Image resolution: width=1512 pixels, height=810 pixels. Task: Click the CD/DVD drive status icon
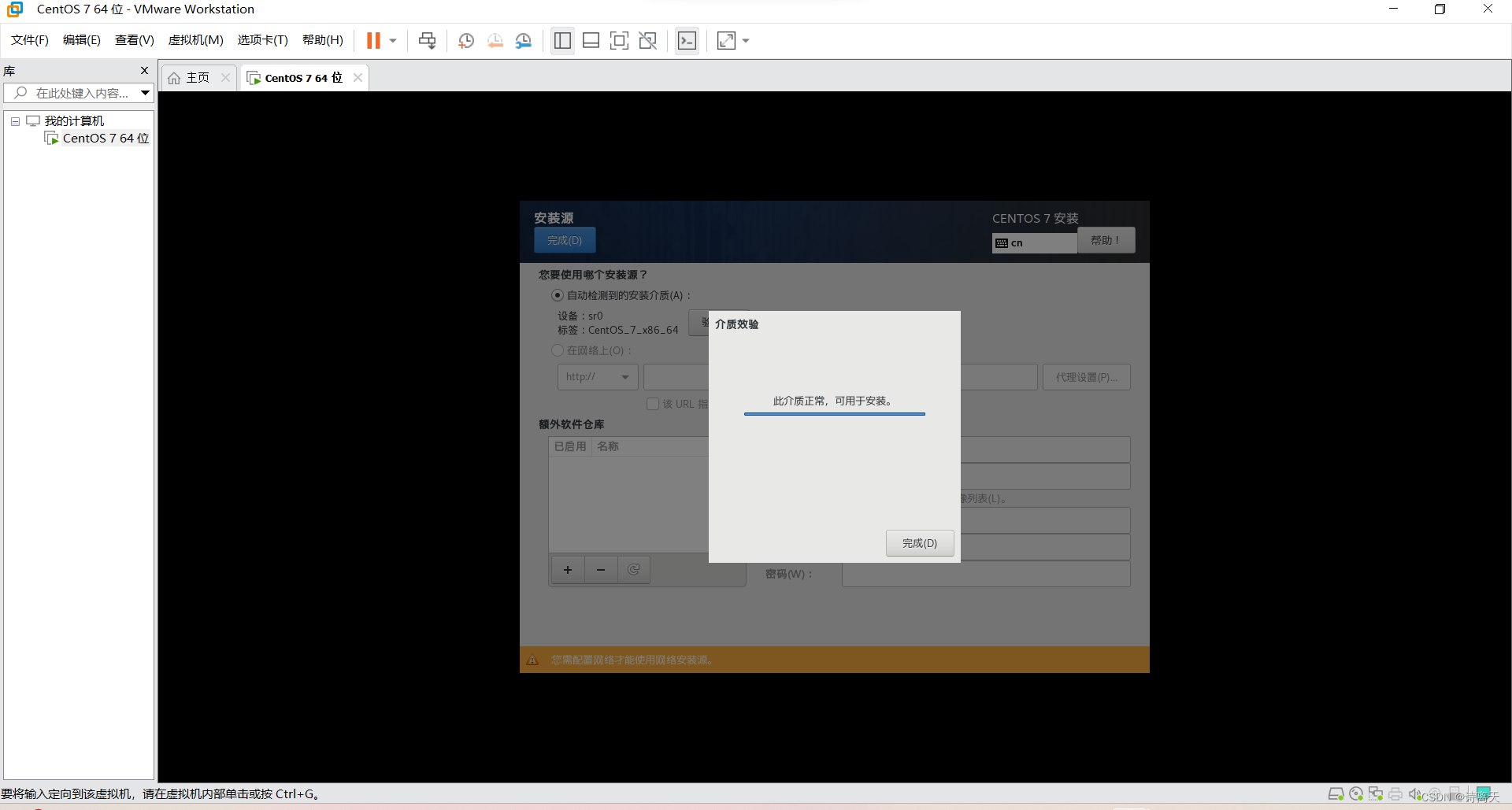1356,794
